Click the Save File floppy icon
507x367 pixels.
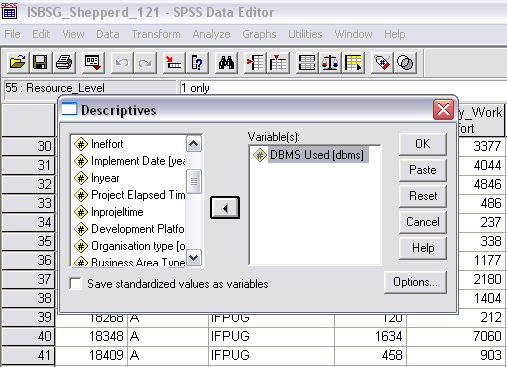[x=40, y=62]
